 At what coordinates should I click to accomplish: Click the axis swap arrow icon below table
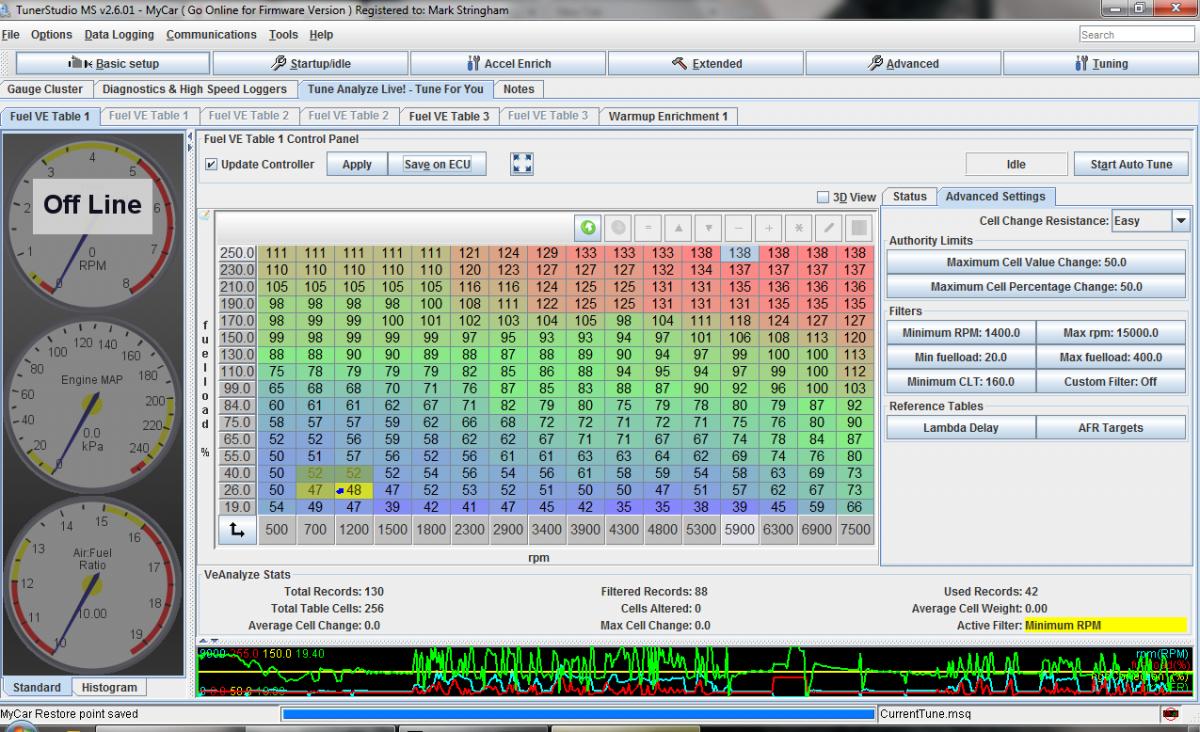[x=237, y=530]
